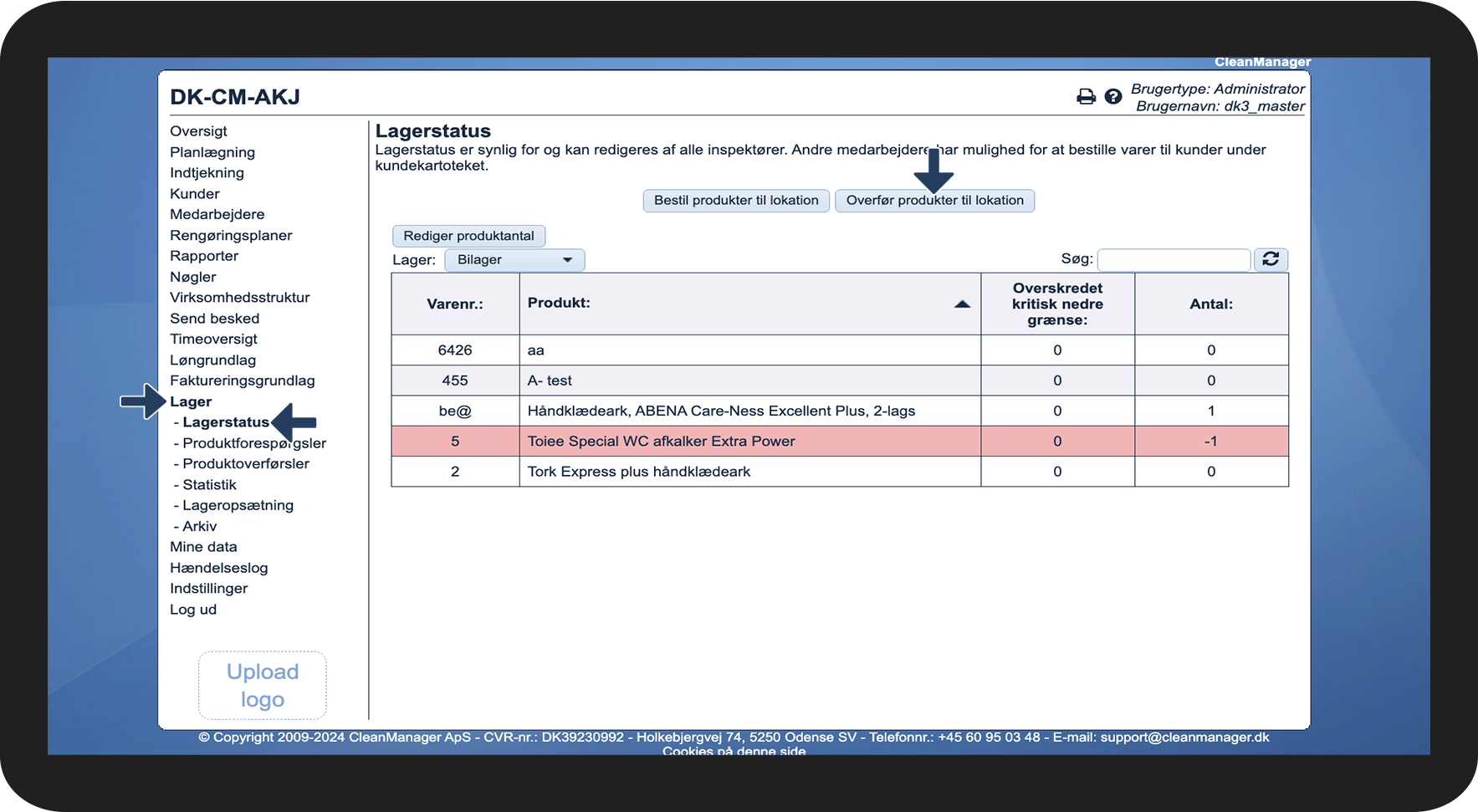
Task: Click item number be@
Action: 455,411
